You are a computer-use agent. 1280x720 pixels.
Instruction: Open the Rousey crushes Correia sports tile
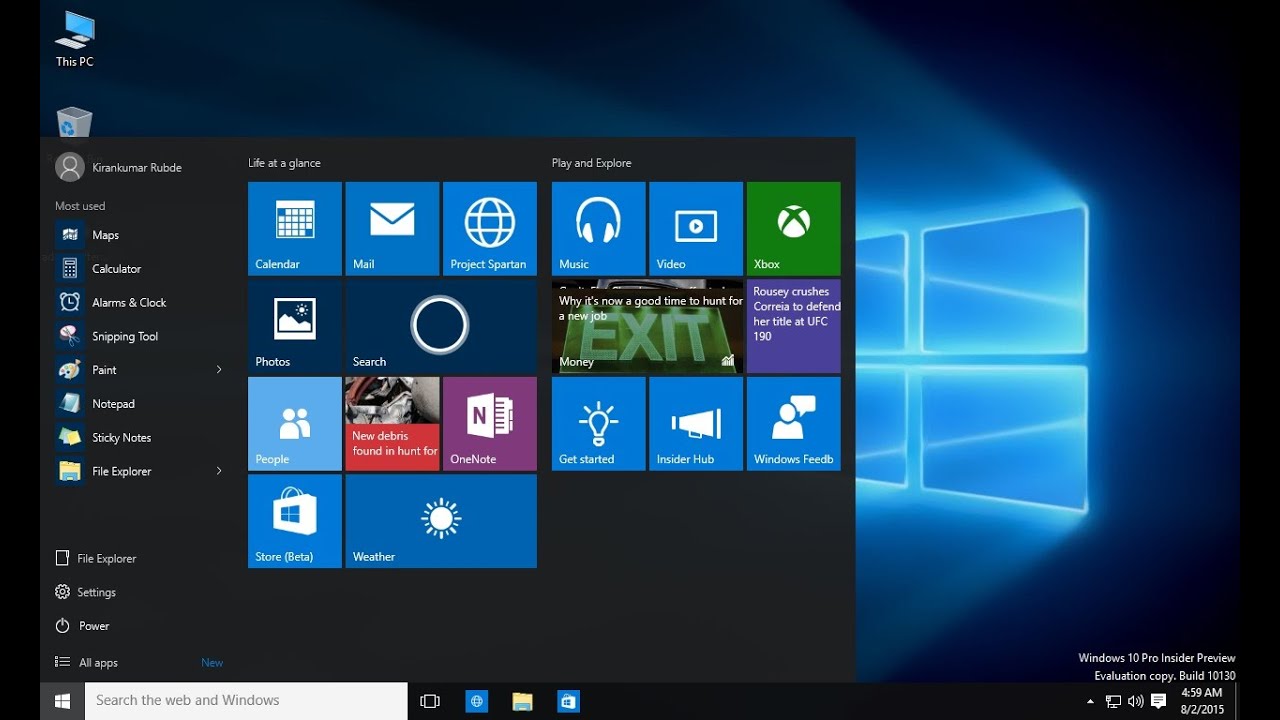(794, 326)
